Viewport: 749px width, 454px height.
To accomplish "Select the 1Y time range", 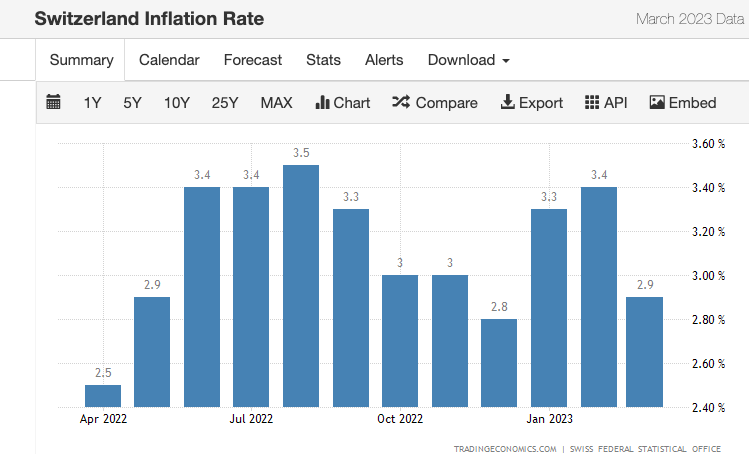I will (x=93, y=103).
